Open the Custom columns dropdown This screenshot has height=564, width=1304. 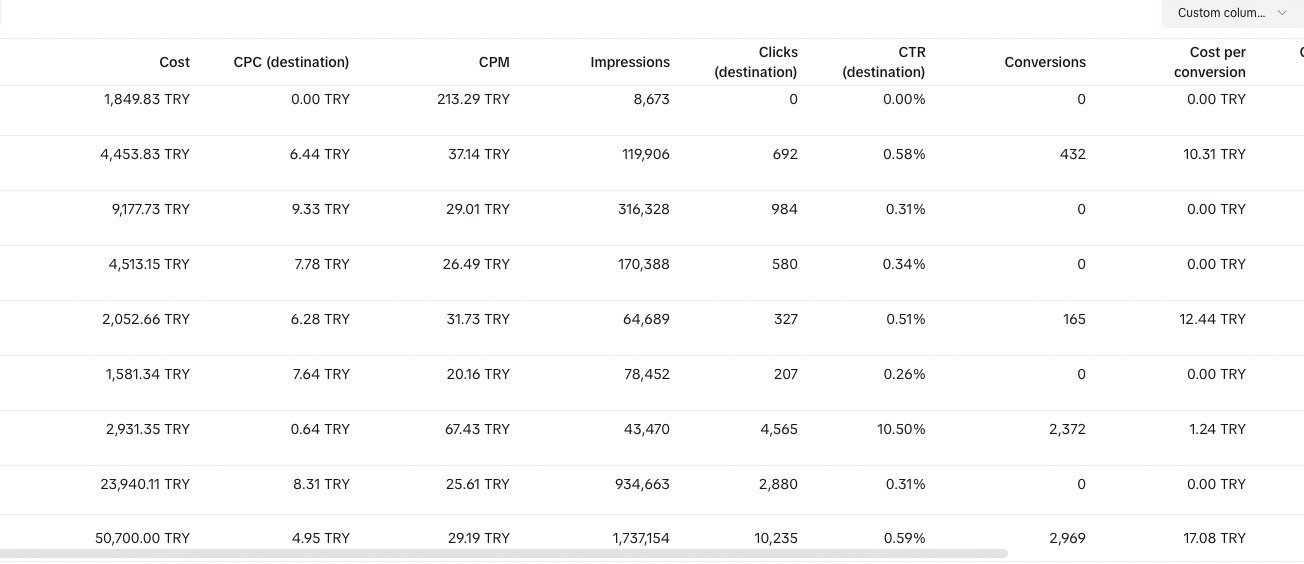pos(1221,13)
